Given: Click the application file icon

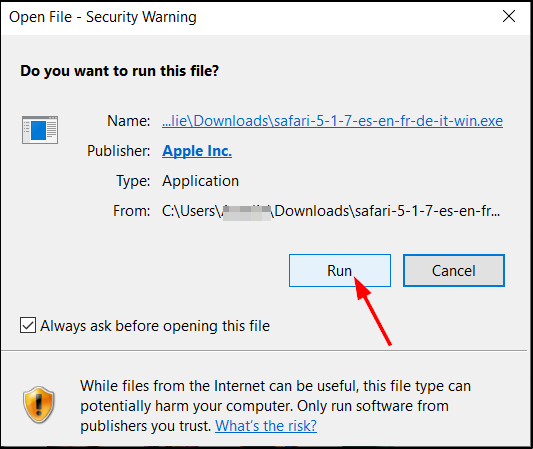Looking at the screenshot, I should [x=40, y=130].
